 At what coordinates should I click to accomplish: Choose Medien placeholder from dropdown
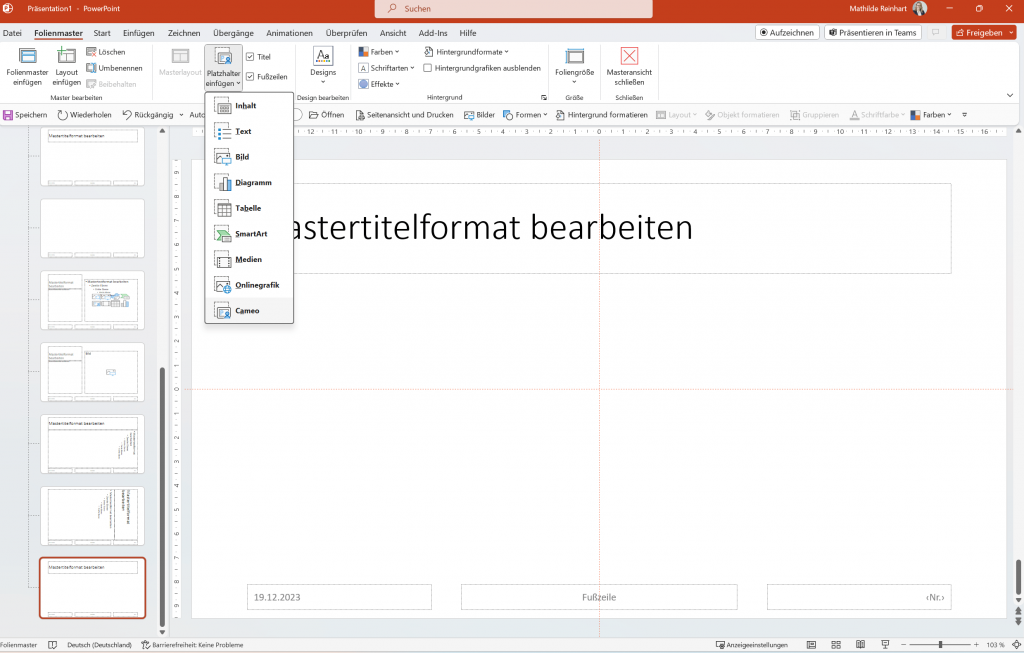click(x=249, y=259)
